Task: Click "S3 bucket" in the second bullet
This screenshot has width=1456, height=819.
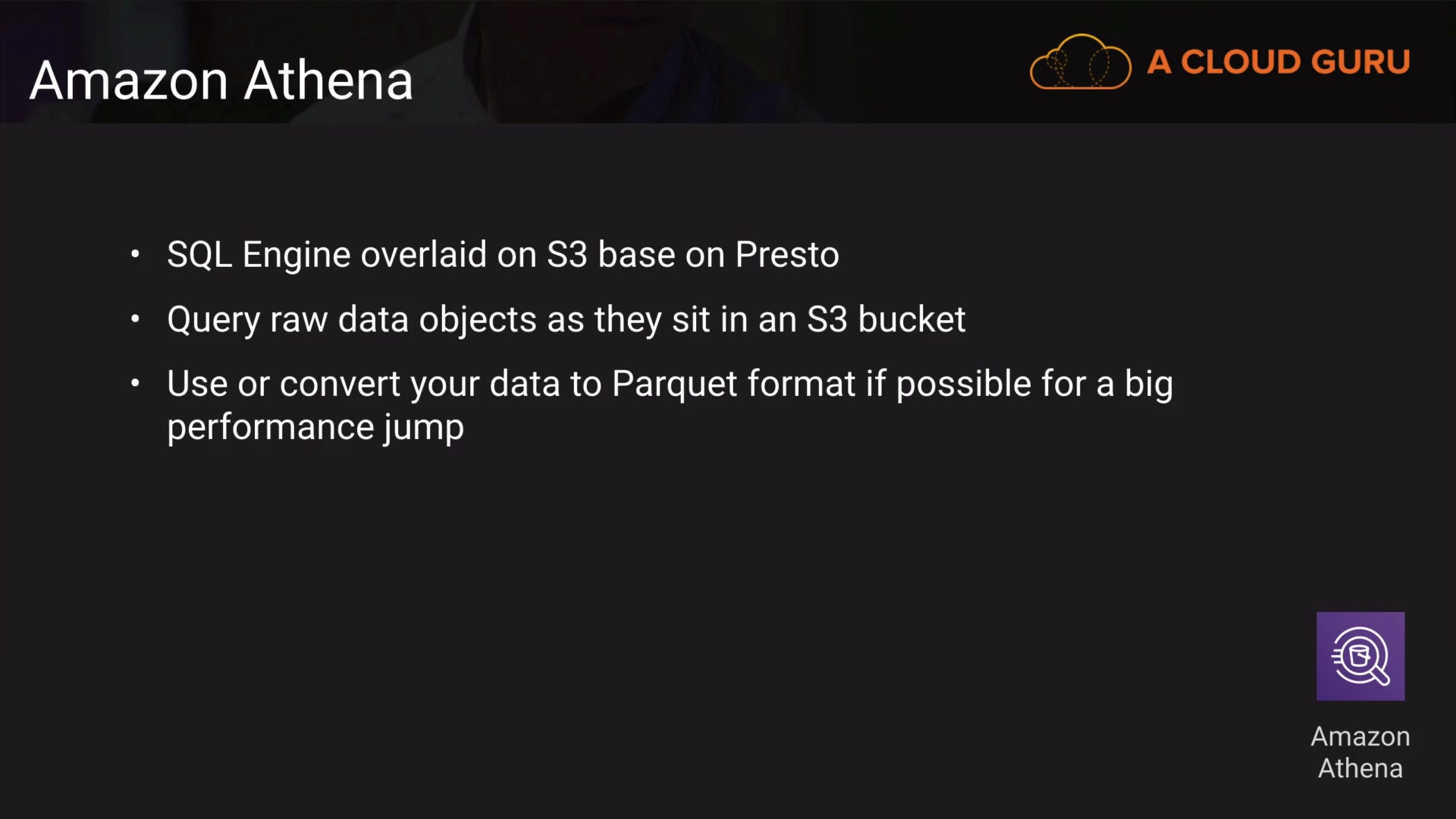Action: [x=886, y=319]
